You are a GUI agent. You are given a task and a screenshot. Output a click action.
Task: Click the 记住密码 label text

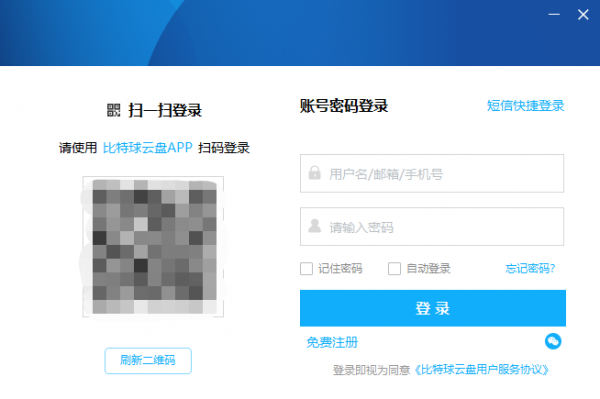pyautogui.click(x=340, y=269)
